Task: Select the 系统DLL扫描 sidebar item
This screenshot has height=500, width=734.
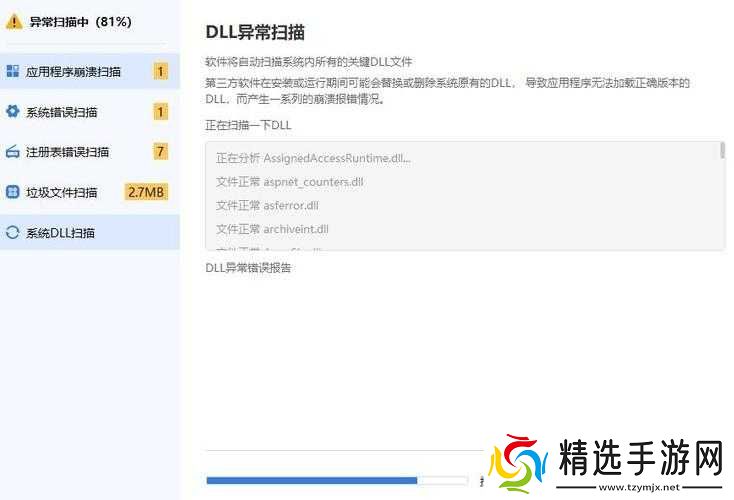Action: (90, 232)
